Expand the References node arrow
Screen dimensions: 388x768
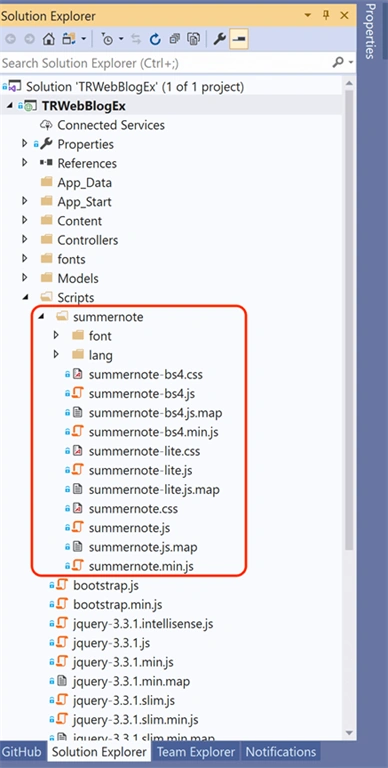click(25, 163)
